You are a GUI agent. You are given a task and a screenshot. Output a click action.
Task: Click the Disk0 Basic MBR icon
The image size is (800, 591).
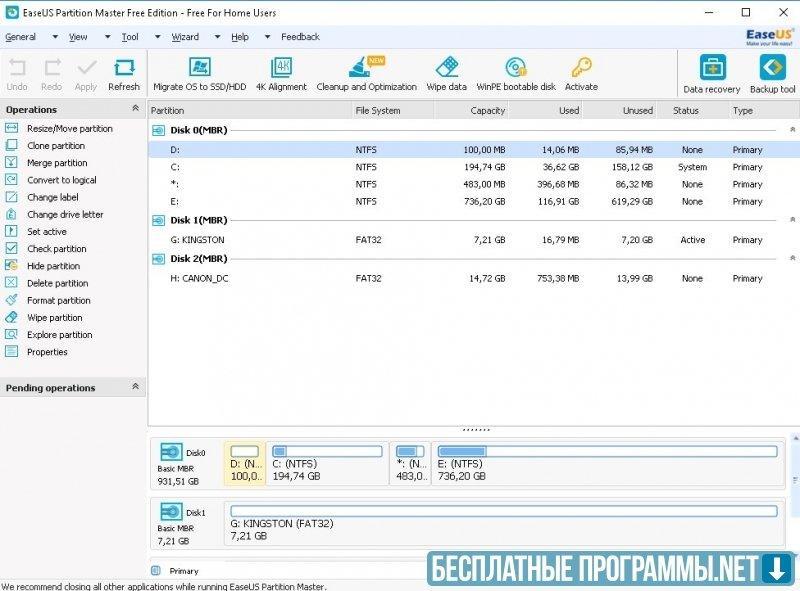click(x=171, y=452)
